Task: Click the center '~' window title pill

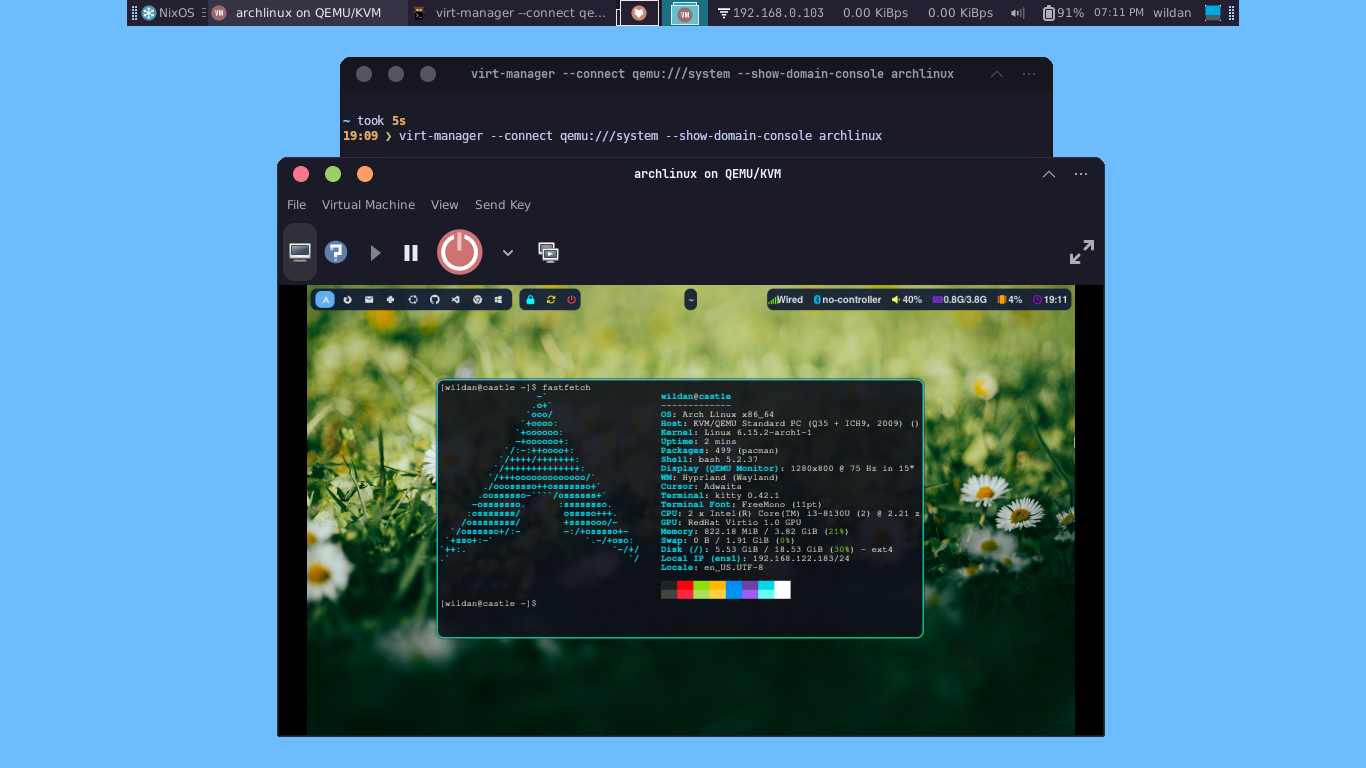Action: (691, 299)
